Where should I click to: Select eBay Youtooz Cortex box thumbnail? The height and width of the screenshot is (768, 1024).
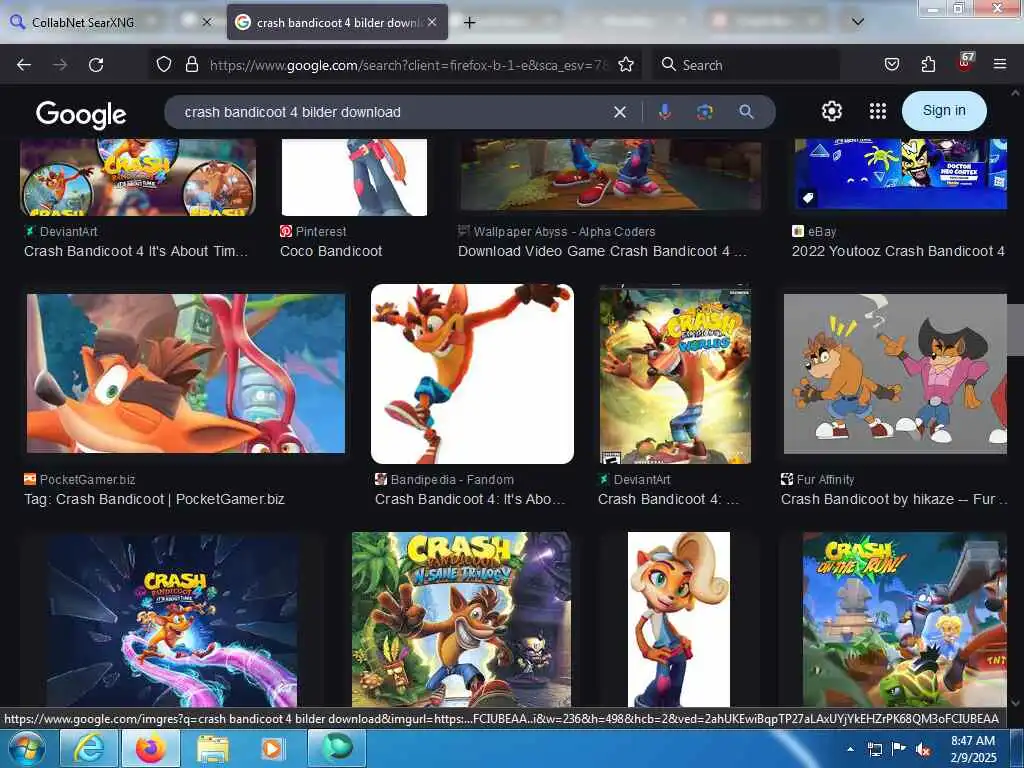point(901,174)
